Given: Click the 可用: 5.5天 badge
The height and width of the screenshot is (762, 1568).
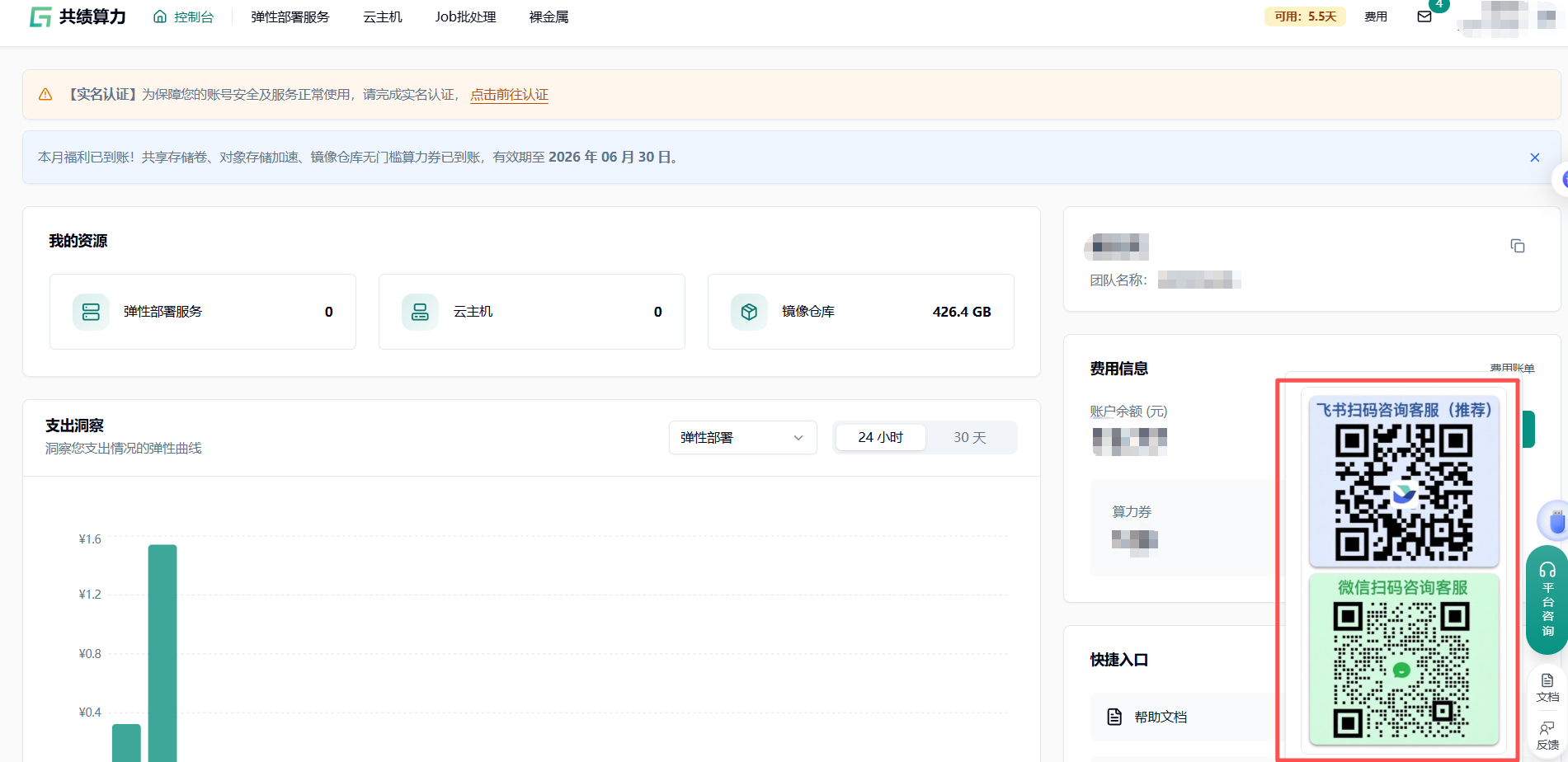Looking at the screenshot, I should pyautogui.click(x=1305, y=16).
